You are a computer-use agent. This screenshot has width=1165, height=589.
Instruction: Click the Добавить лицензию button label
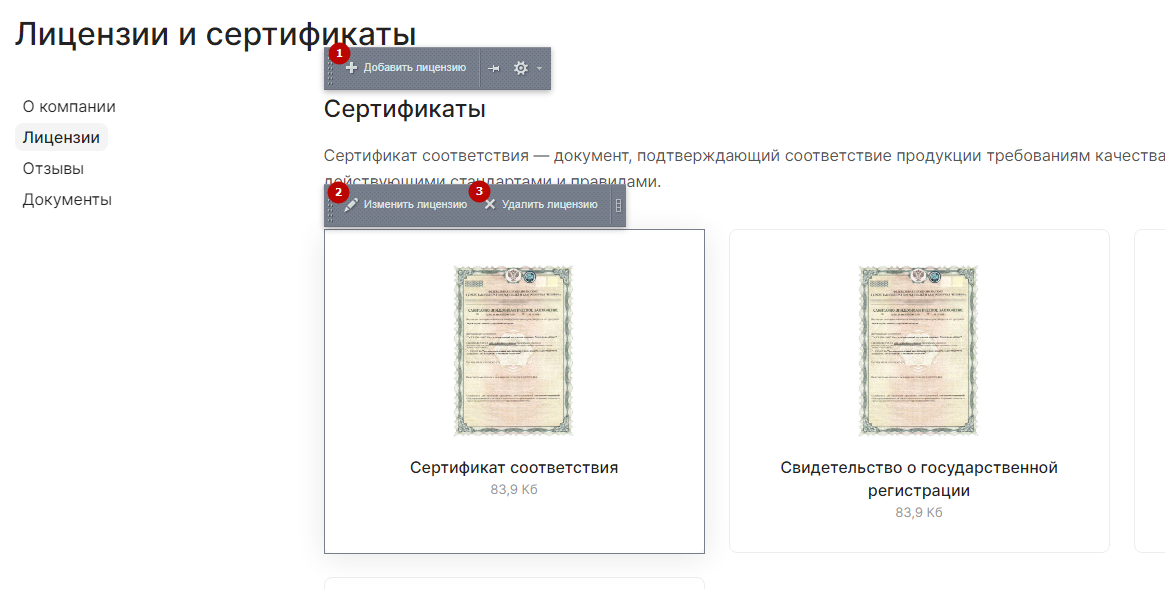(415, 68)
